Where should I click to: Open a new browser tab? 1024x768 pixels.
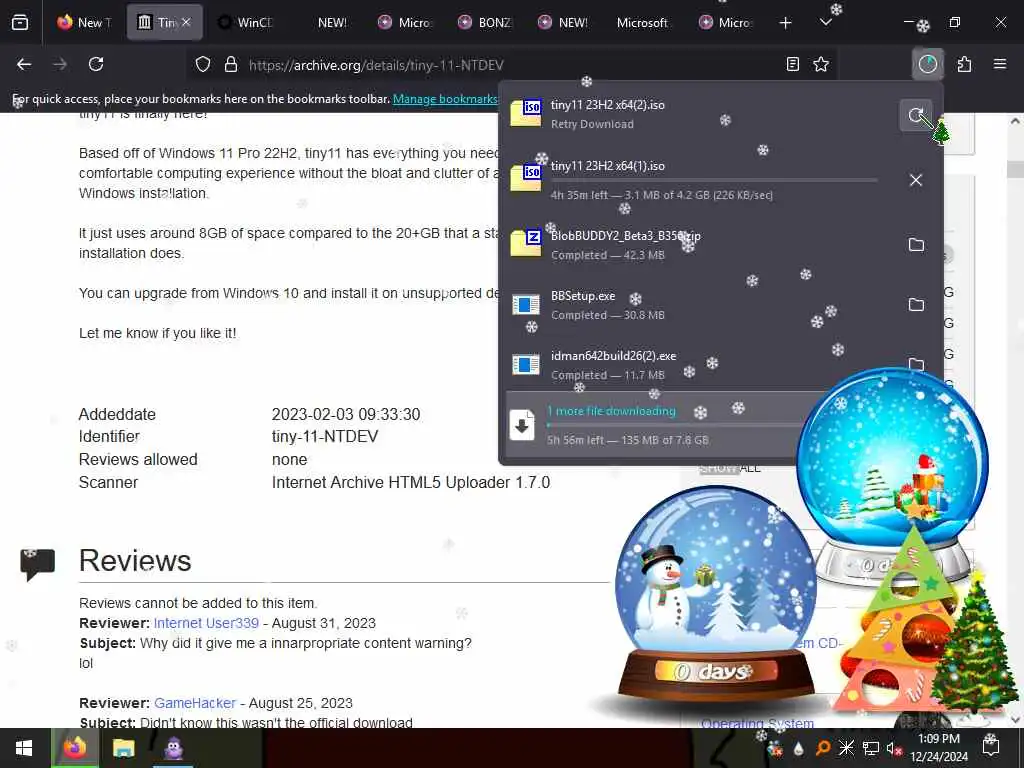tap(786, 23)
